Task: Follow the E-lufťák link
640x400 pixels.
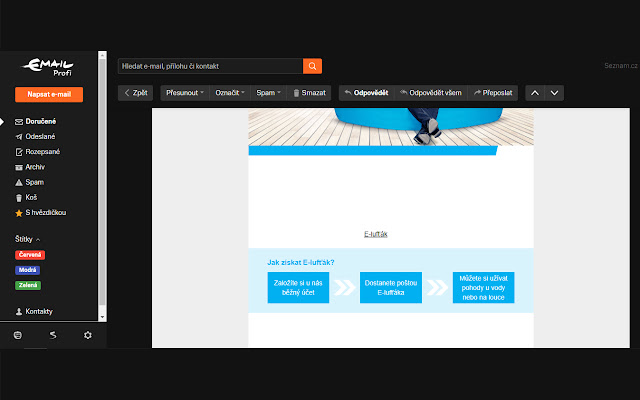Action: tap(376, 234)
